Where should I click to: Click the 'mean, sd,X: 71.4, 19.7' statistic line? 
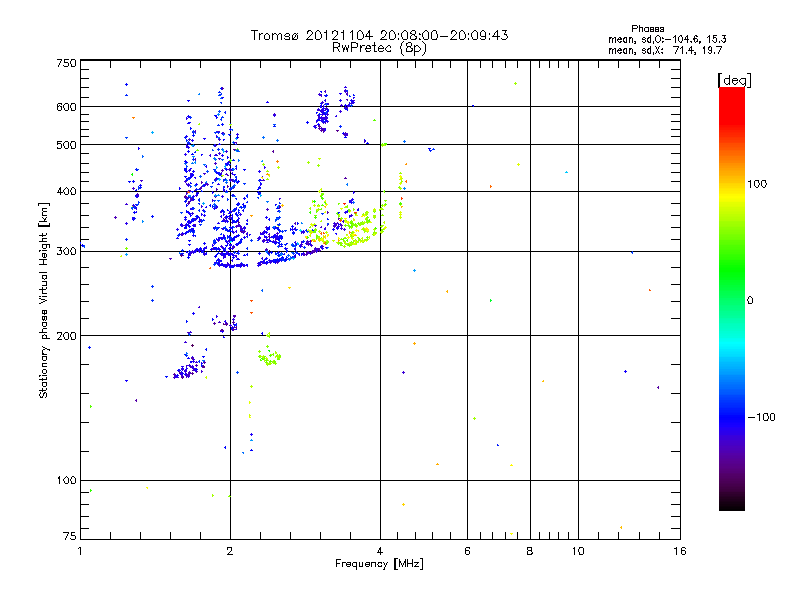click(665, 50)
